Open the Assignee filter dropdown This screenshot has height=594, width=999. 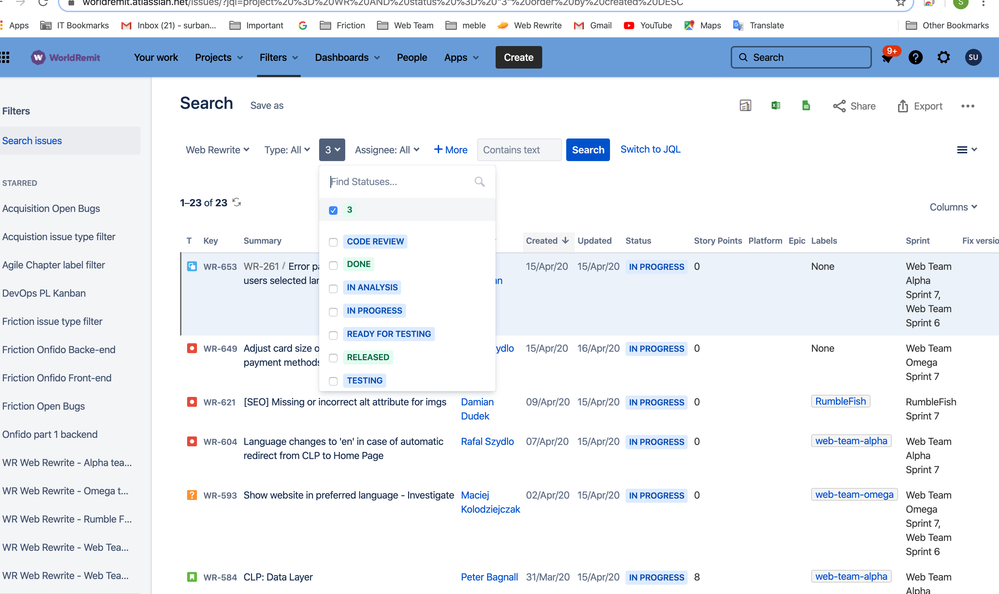click(x=389, y=149)
